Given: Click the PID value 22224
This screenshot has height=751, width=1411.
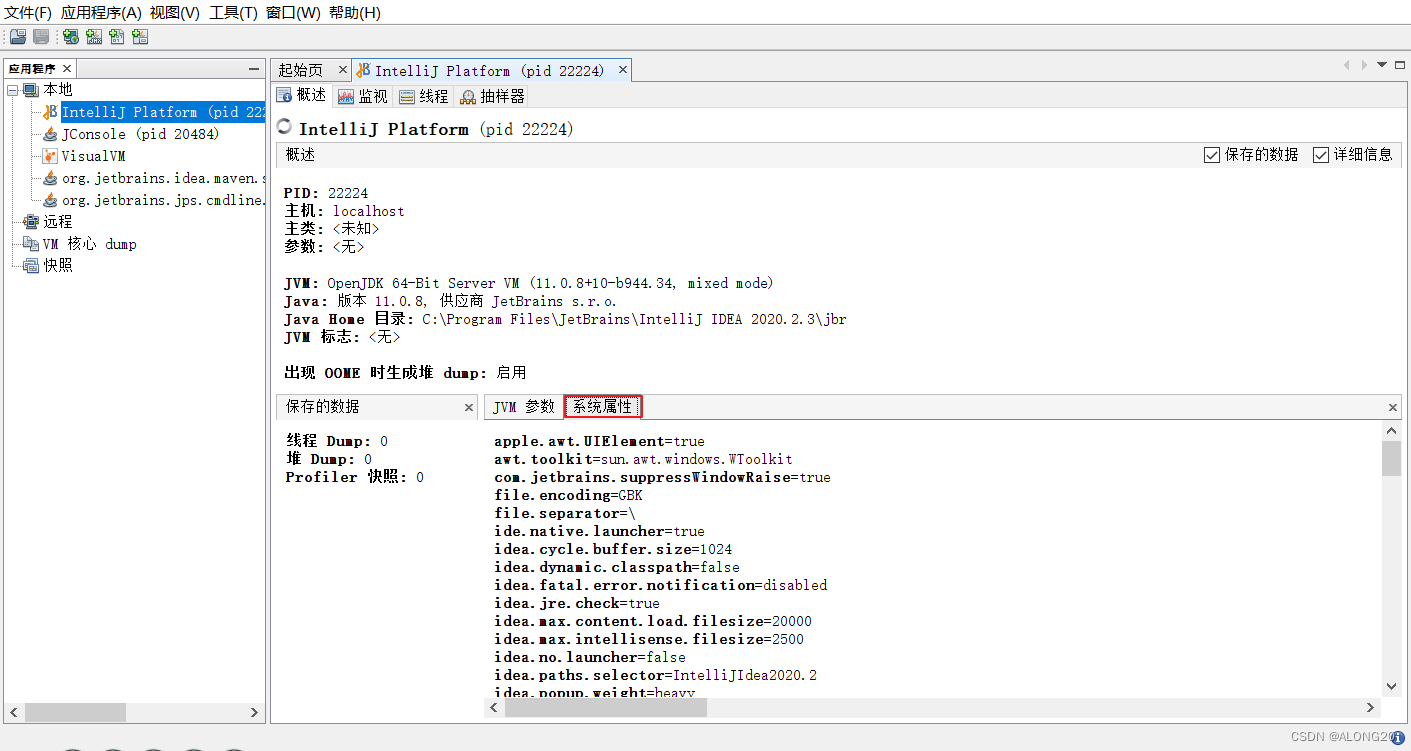Looking at the screenshot, I should point(348,193).
